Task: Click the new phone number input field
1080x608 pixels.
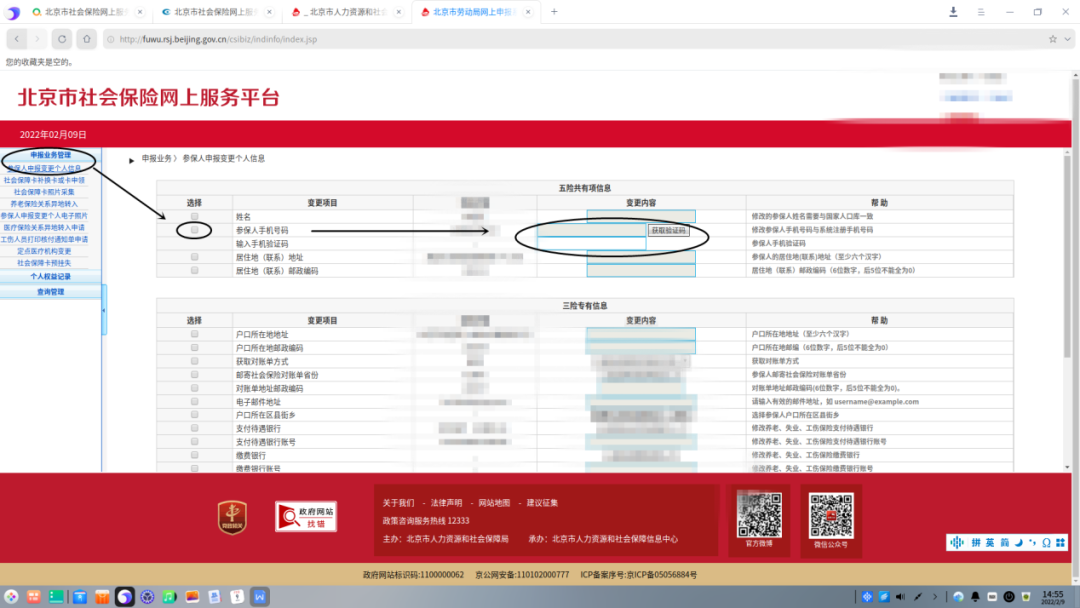Action: coord(592,230)
